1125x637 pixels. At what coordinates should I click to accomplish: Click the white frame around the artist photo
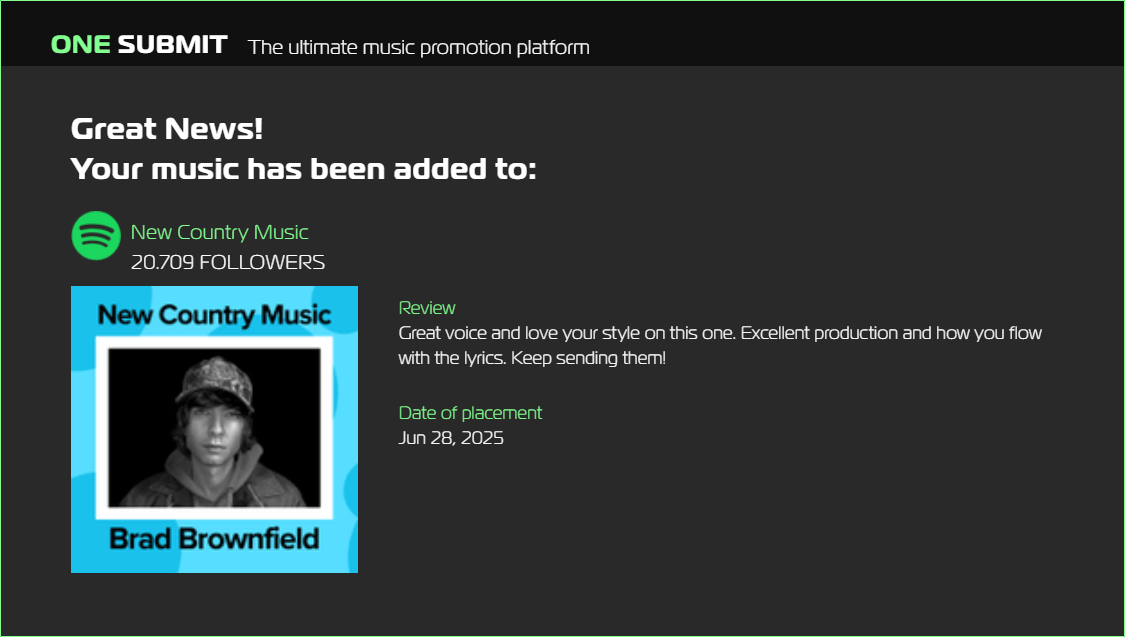[x=101, y=430]
